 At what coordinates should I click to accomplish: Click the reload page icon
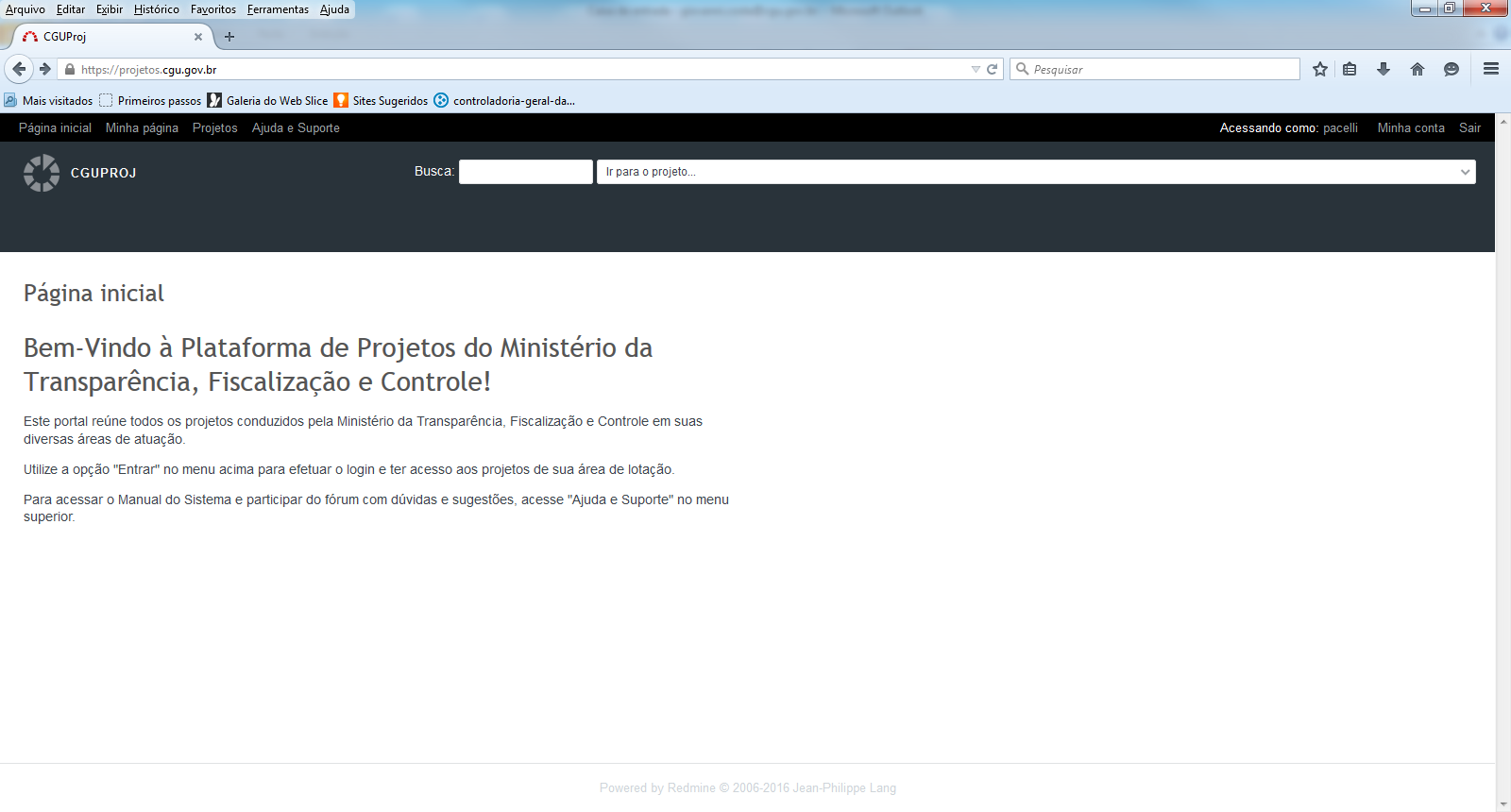click(x=993, y=69)
